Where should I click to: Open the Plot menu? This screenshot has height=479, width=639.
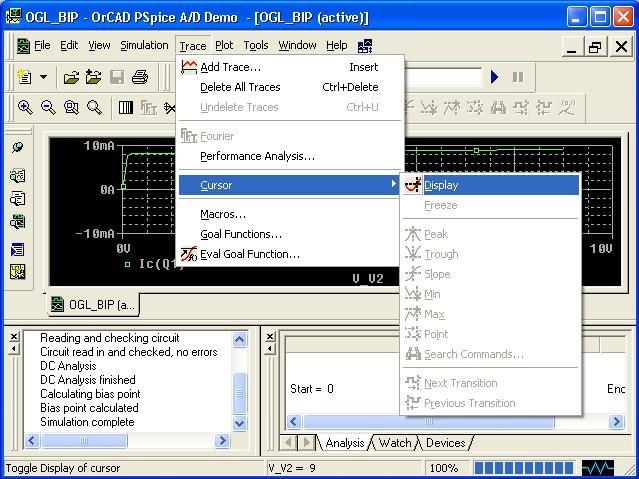224,45
